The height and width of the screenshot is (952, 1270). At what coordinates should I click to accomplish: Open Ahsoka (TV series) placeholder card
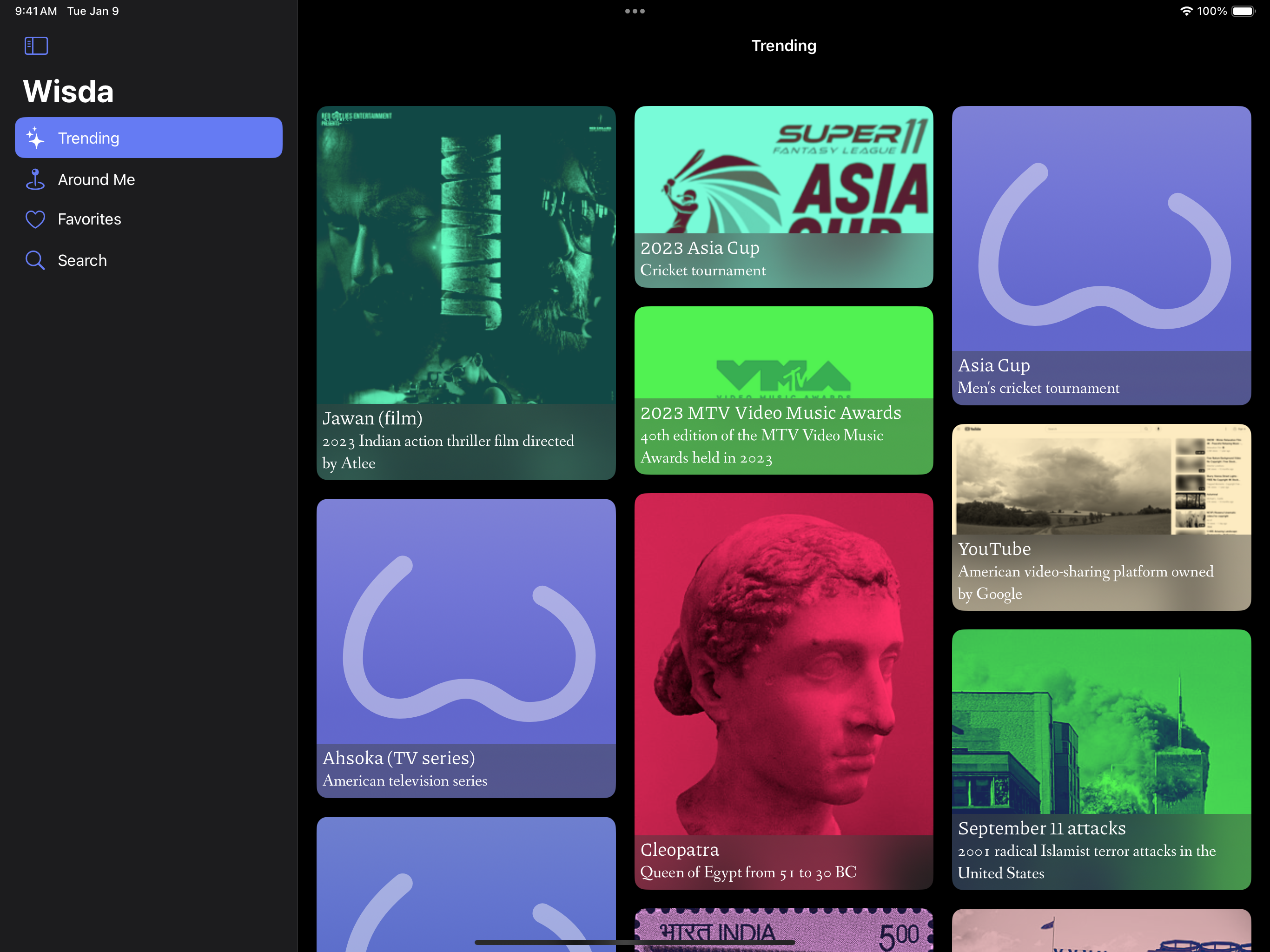pos(466,648)
